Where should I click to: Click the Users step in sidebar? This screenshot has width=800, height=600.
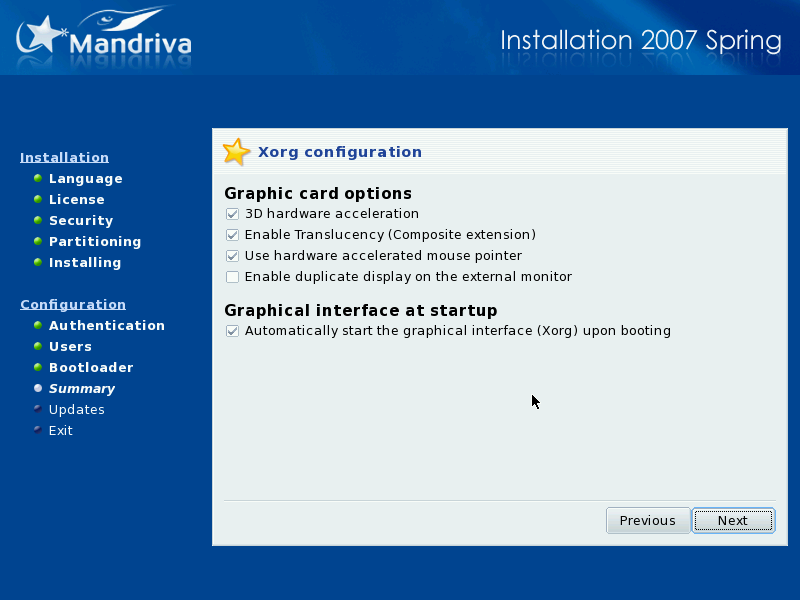coord(70,346)
